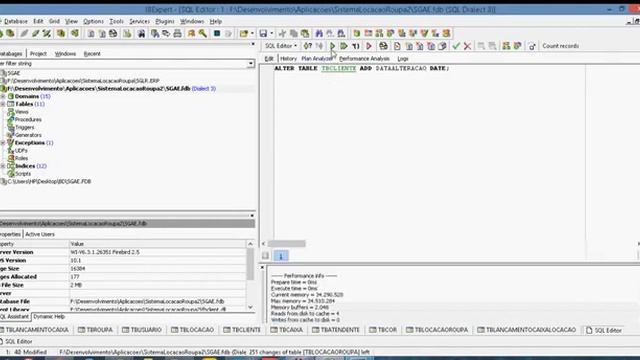Screen dimensions: 640x360
Task: Click the question mark icon beside SQL Editor dropdown
Action: 308,46
